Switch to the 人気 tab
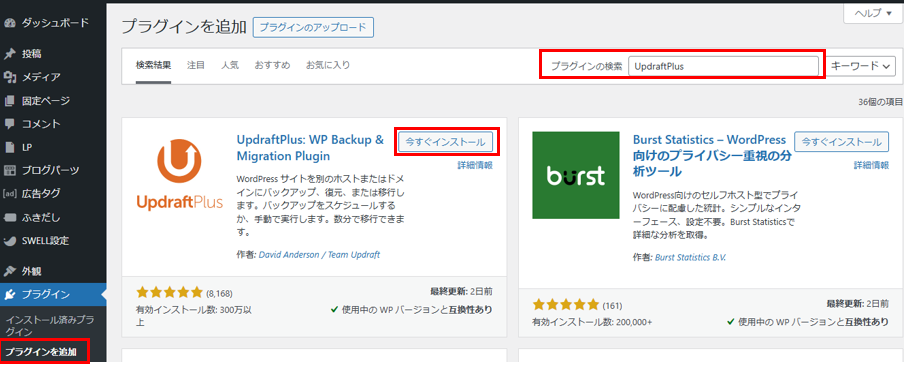904x366 pixels. tap(230, 65)
